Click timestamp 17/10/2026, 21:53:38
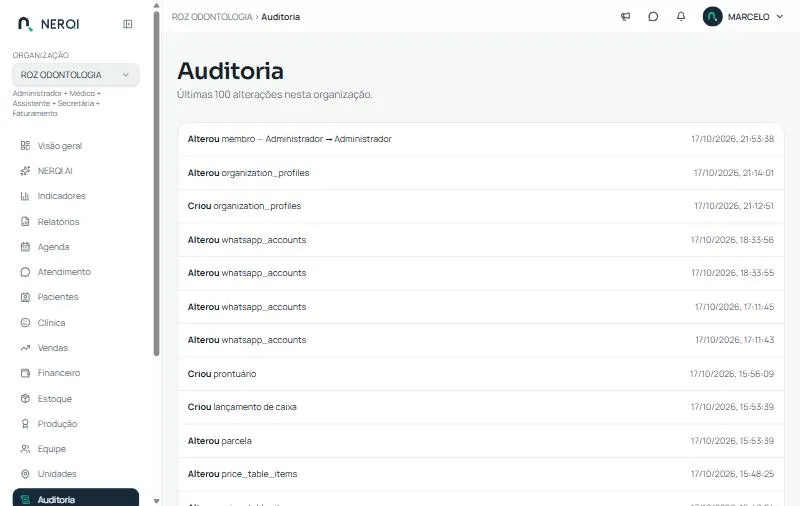The height and width of the screenshot is (506, 800). (732, 139)
